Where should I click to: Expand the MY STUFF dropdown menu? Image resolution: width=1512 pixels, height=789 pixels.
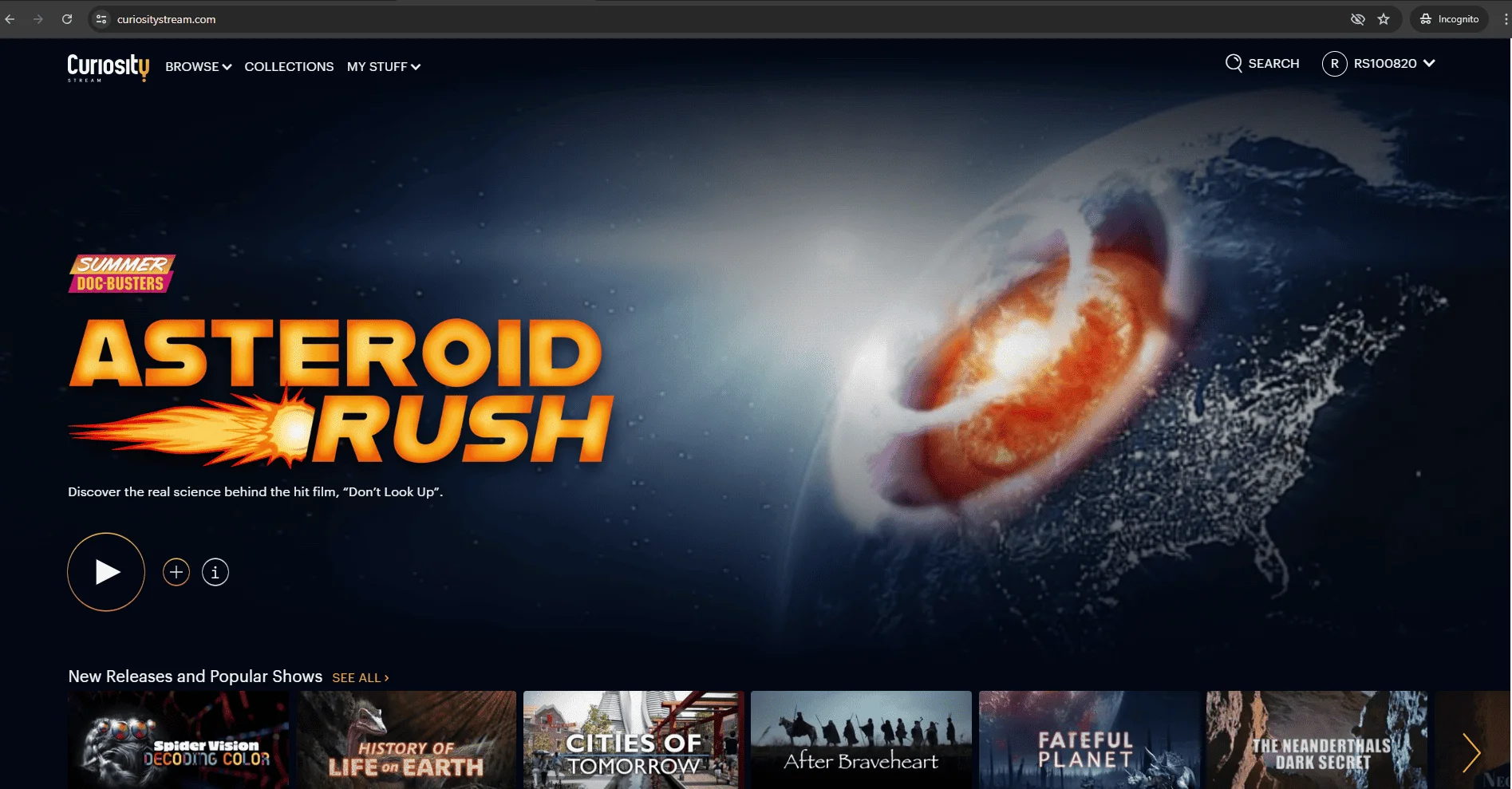point(384,67)
